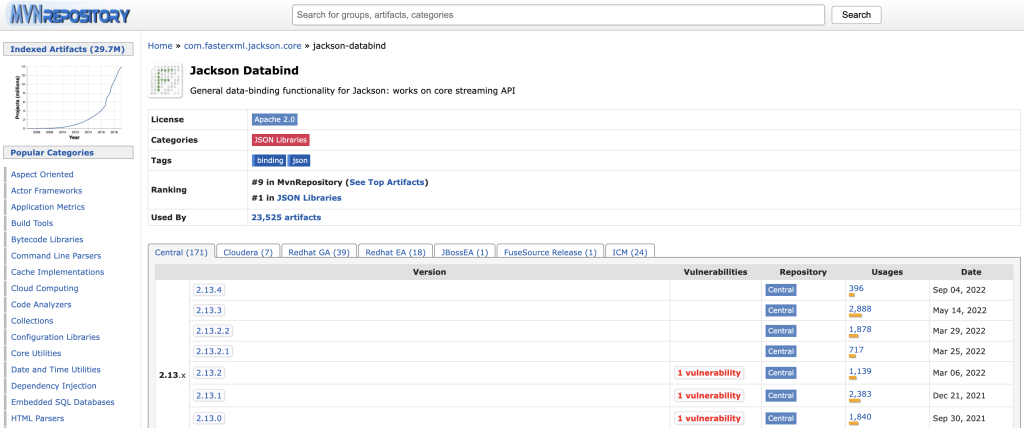The width and height of the screenshot is (1024, 428).
Task: Open the 1,878 usages link
Action: tap(860, 329)
